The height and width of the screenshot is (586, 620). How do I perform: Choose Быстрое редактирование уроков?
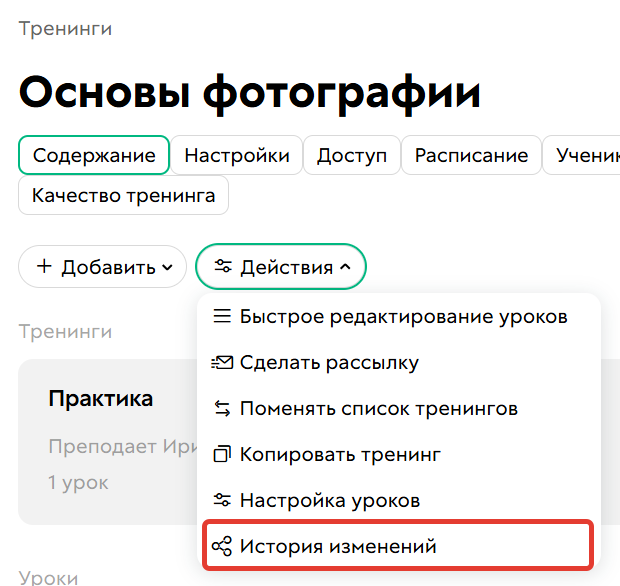tap(399, 316)
